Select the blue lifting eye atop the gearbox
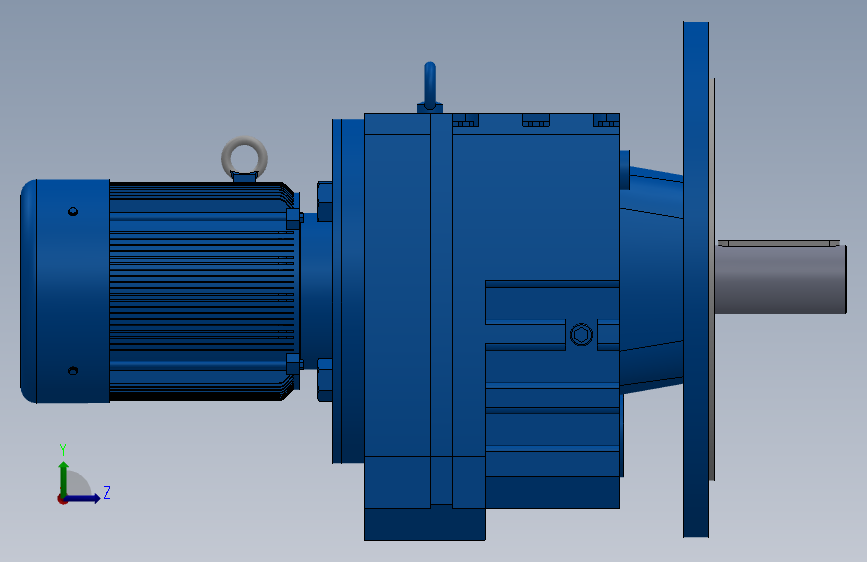 [x=430, y=86]
